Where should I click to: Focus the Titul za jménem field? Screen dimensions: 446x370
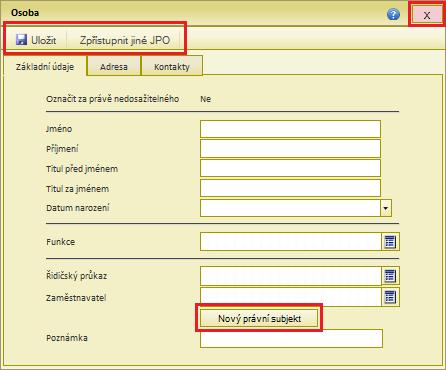[290, 188]
